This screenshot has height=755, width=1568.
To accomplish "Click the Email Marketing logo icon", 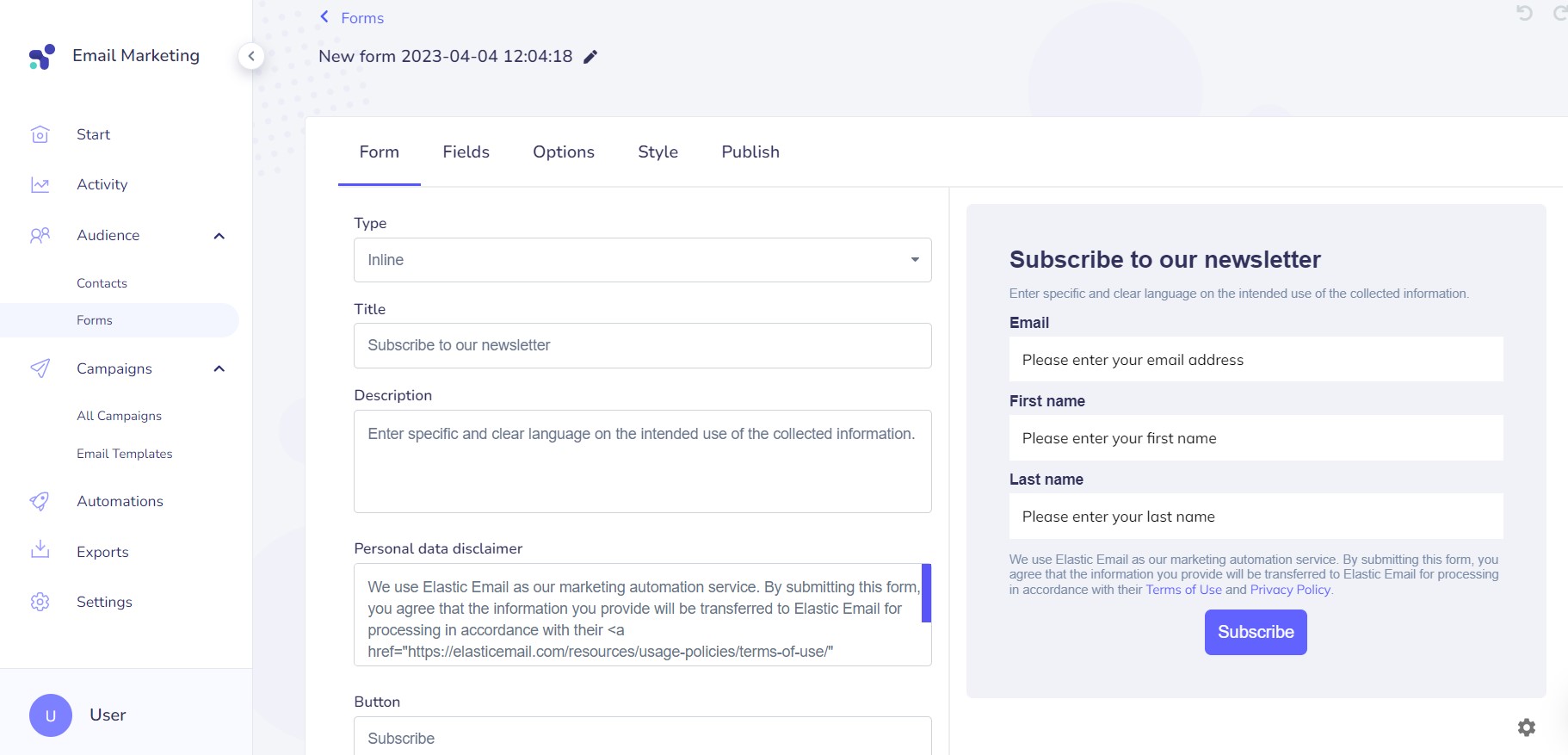I will pyautogui.click(x=41, y=57).
